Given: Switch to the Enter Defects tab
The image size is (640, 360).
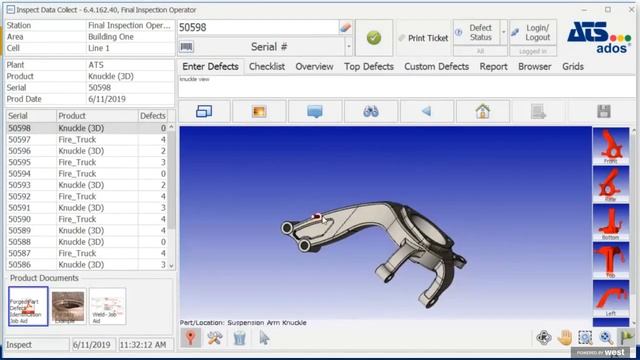Looking at the screenshot, I should coord(210,67).
